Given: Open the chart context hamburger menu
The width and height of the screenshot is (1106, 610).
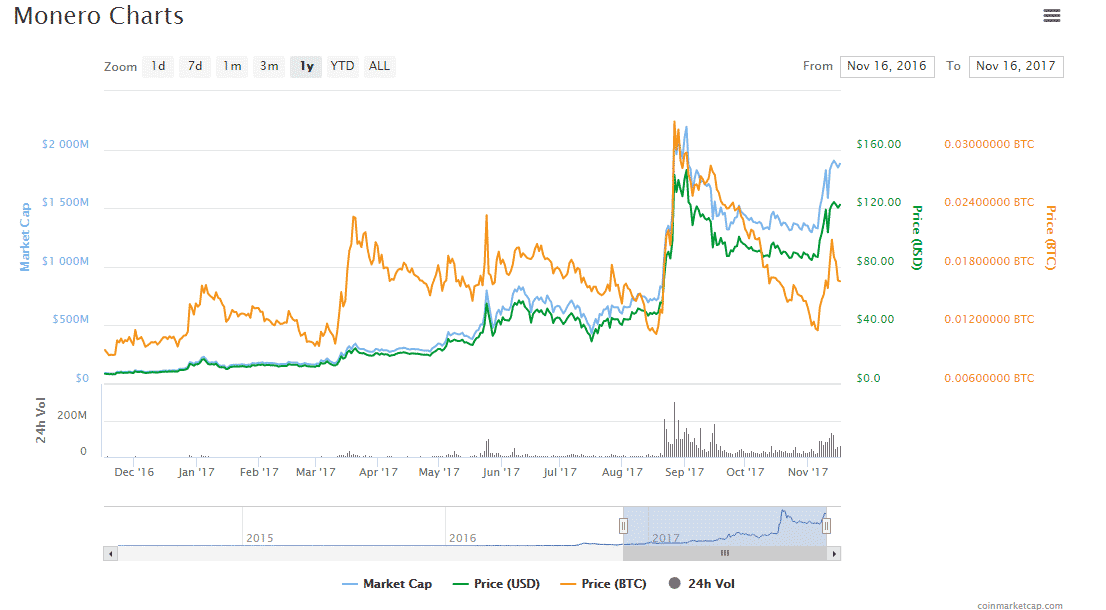Looking at the screenshot, I should tap(1052, 16).
